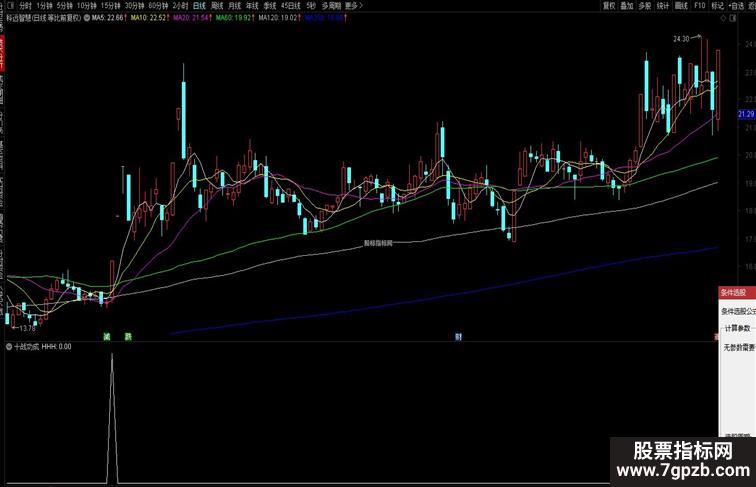This screenshot has width=756, height=487.
Task: Click the green 跌 event marker
Action: tap(128, 337)
